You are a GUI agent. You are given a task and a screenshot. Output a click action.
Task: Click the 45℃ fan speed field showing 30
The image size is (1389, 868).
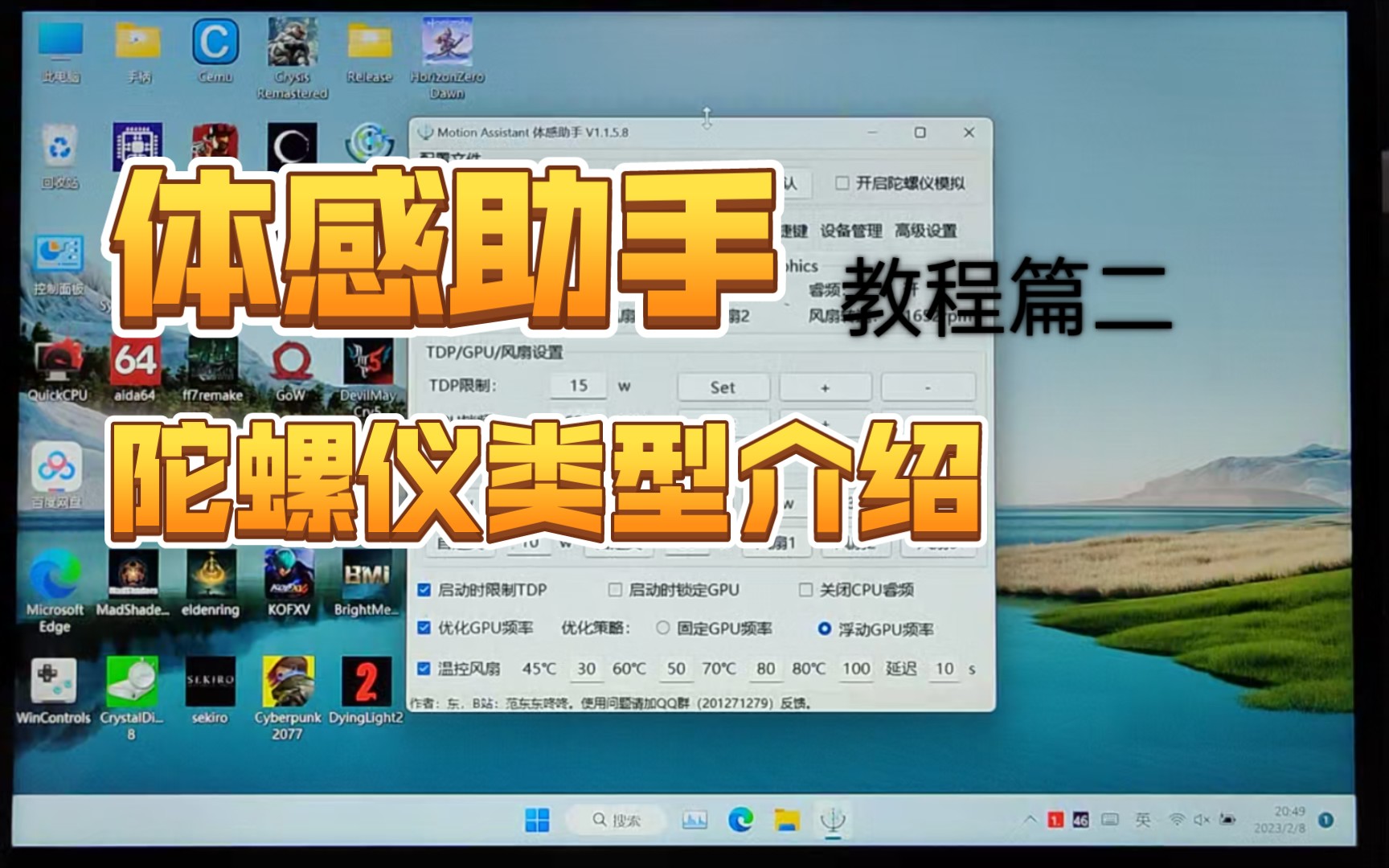pos(587,669)
